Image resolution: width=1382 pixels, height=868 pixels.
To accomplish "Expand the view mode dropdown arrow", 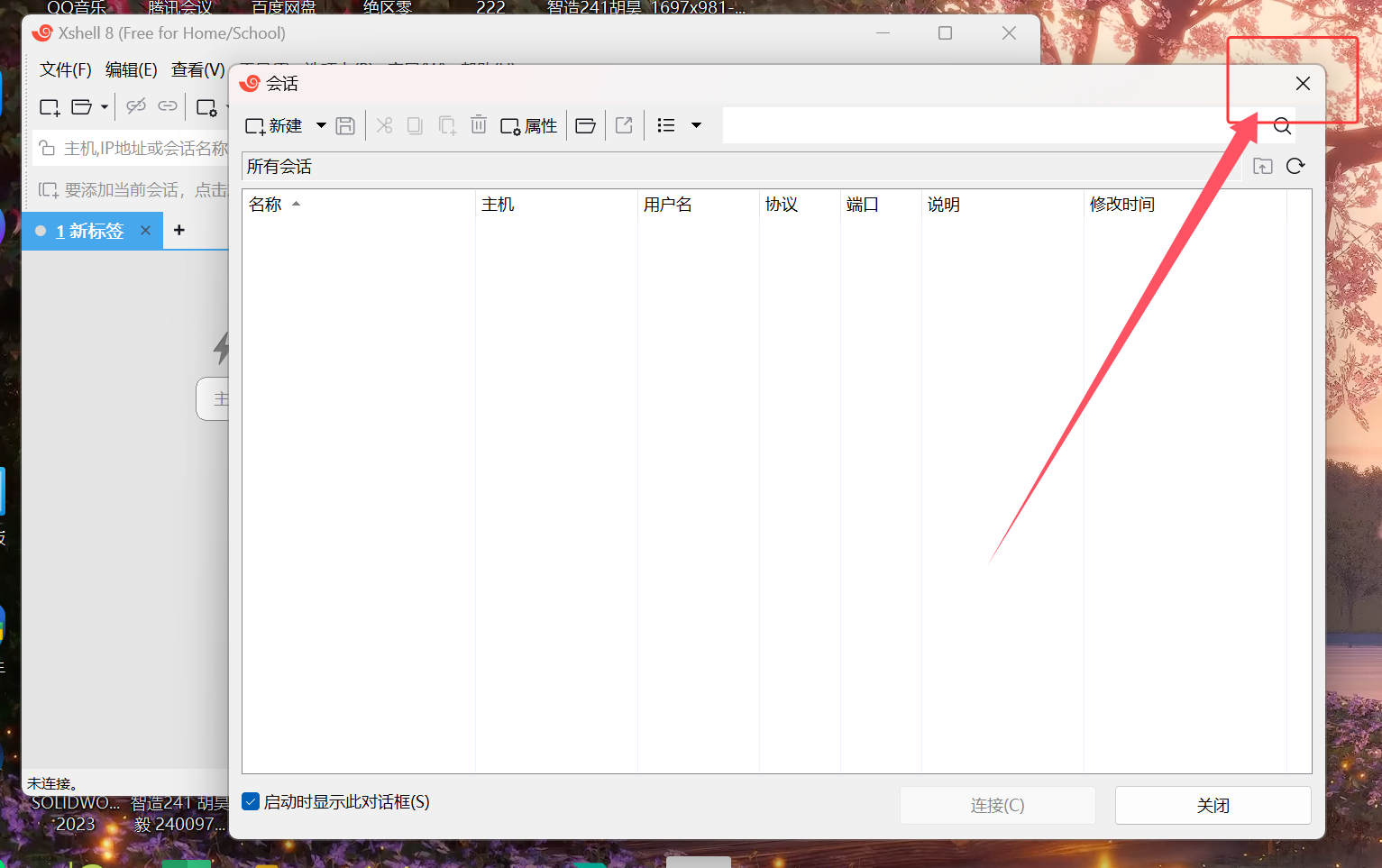I will [696, 125].
